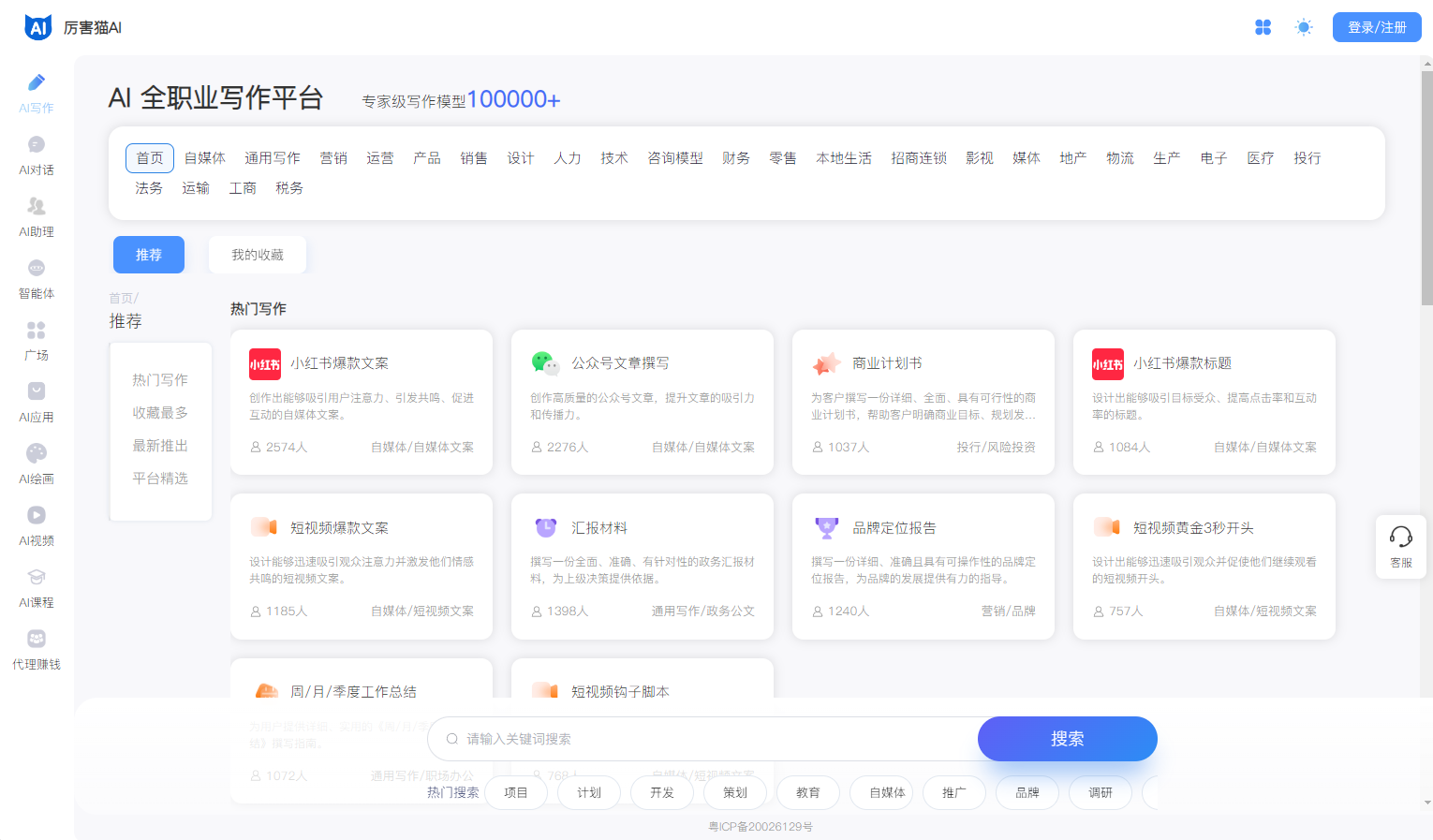Click the 策划 hot search tag
Image resolution: width=1433 pixels, height=840 pixels.
tap(735, 792)
